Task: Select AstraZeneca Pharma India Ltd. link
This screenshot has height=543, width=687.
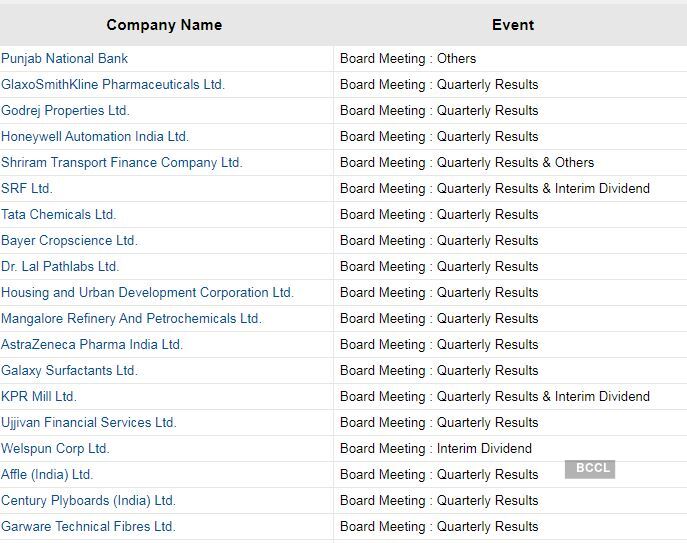Action: pyautogui.click(x=92, y=345)
